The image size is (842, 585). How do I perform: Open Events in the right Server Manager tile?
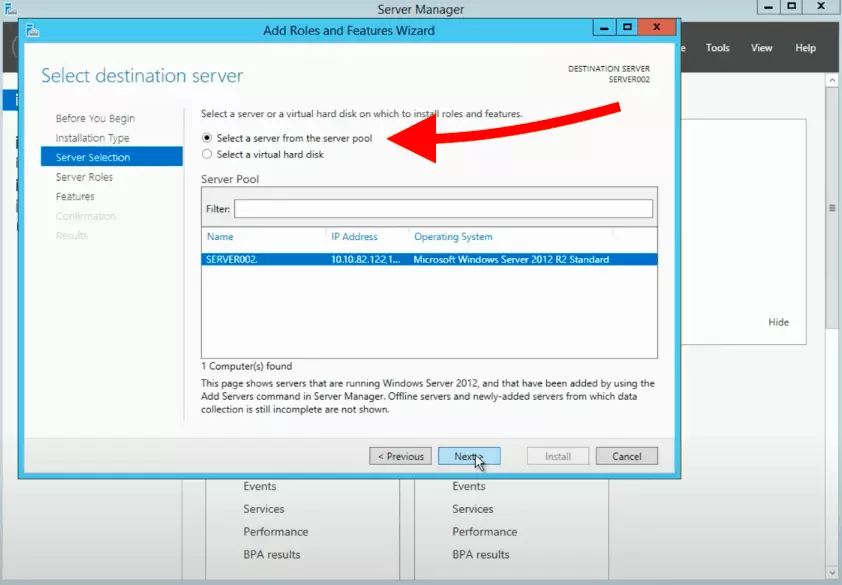point(468,486)
